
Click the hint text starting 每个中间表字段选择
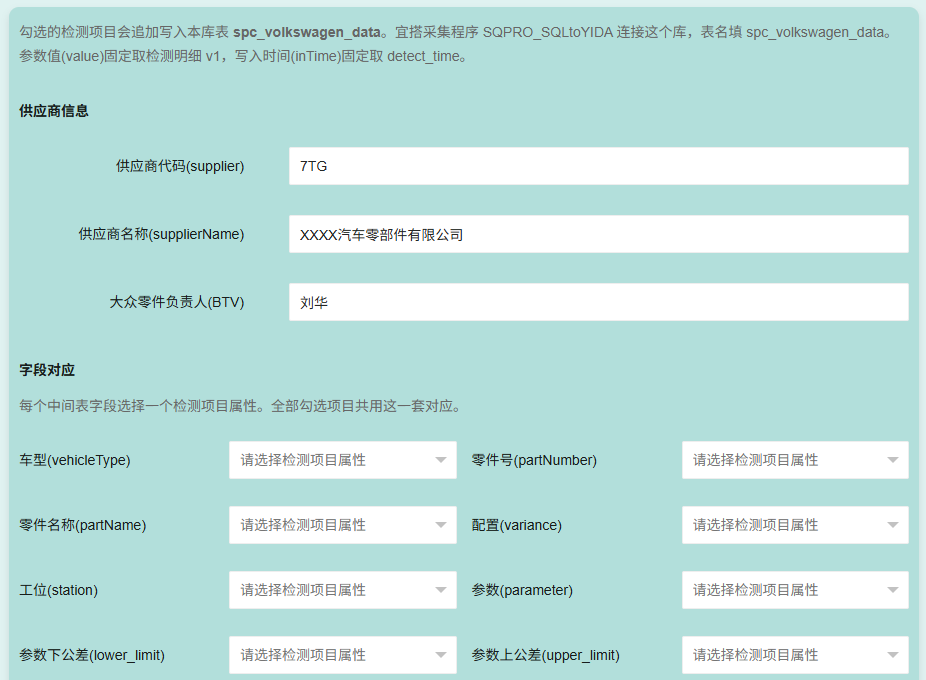240,406
